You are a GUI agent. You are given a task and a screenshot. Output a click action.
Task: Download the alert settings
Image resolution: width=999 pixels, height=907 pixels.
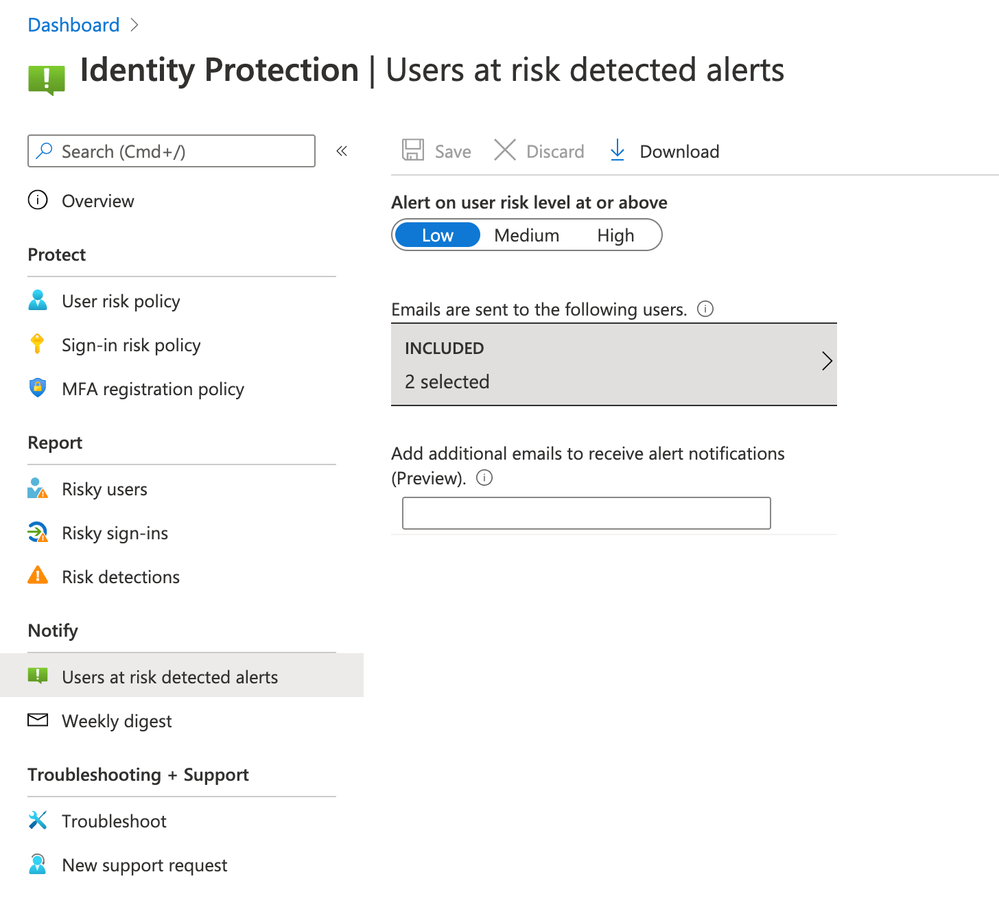[665, 151]
